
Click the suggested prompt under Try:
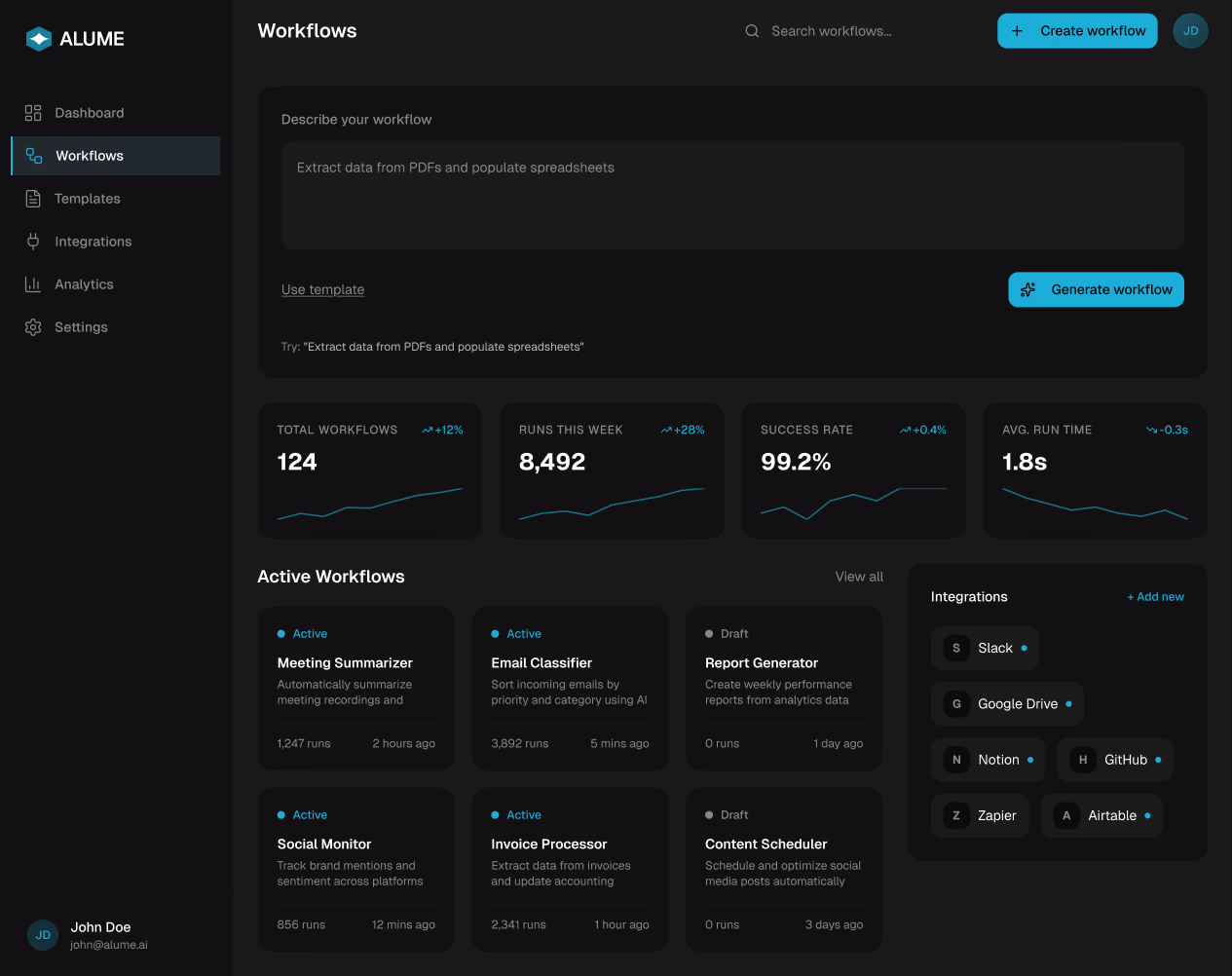pos(443,347)
